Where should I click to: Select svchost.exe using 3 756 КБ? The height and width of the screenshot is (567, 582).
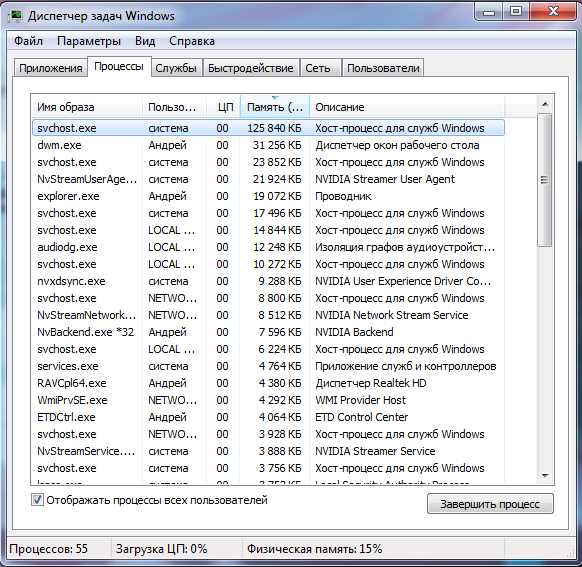pyautogui.click(x=268, y=468)
